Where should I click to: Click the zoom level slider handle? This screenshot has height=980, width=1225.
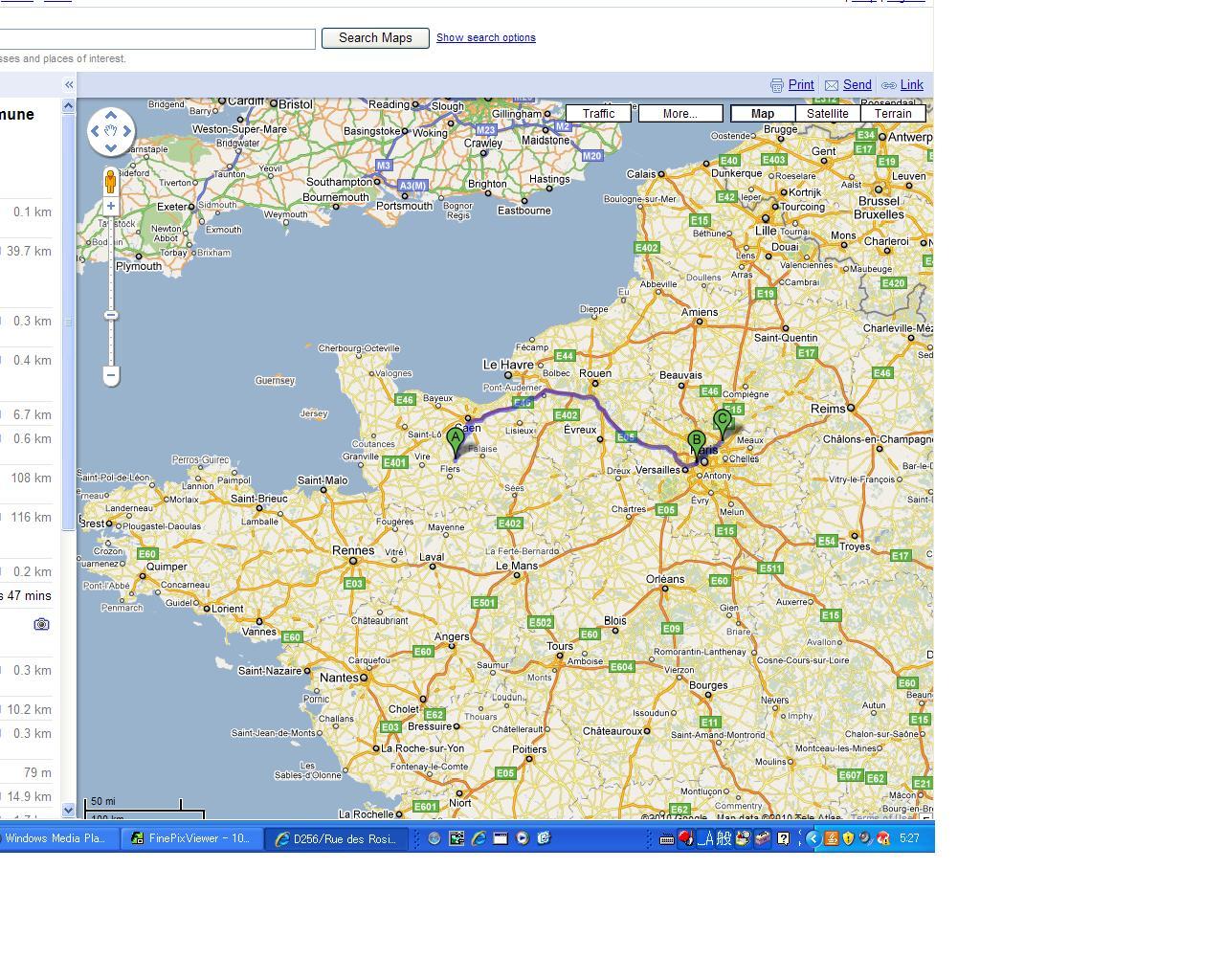click(111, 315)
